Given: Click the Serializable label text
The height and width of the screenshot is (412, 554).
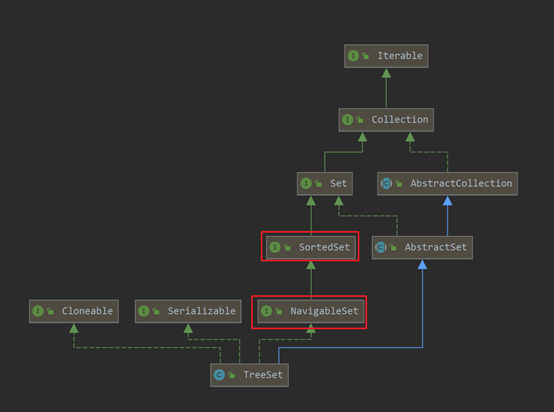Looking at the screenshot, I should 201,311.
